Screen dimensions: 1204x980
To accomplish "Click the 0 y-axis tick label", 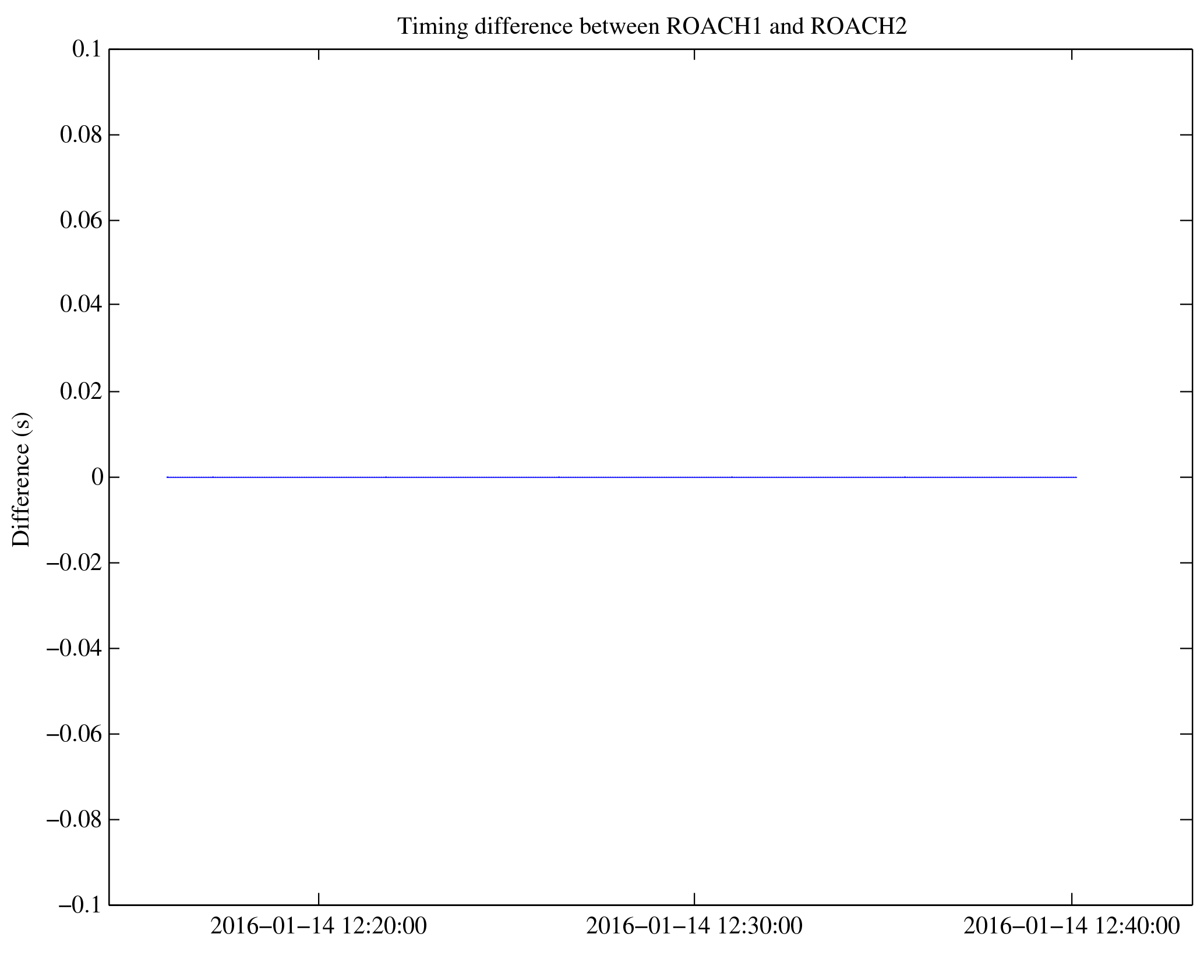I will [x=97, y=477].
